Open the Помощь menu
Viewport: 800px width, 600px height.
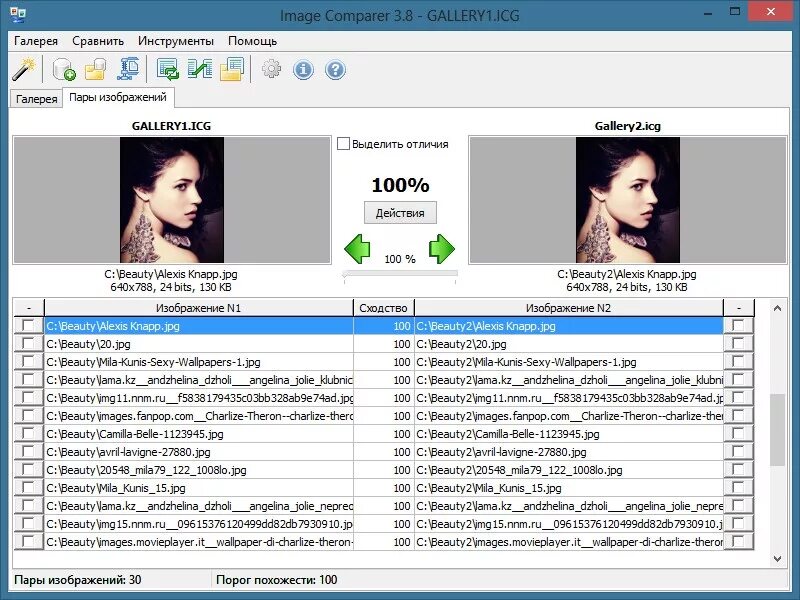[253, 41]
